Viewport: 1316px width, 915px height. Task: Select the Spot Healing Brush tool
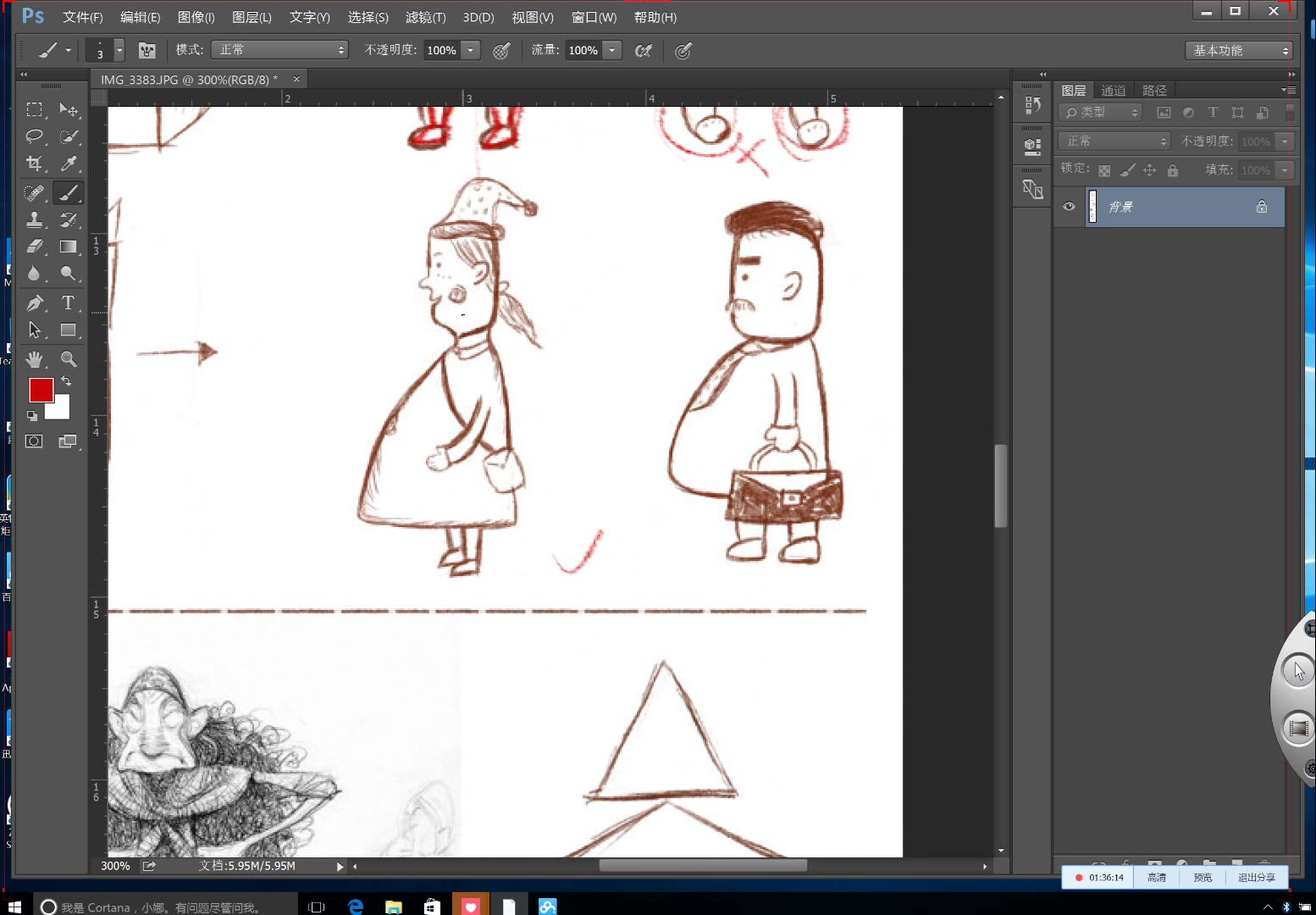click(34, 192)
